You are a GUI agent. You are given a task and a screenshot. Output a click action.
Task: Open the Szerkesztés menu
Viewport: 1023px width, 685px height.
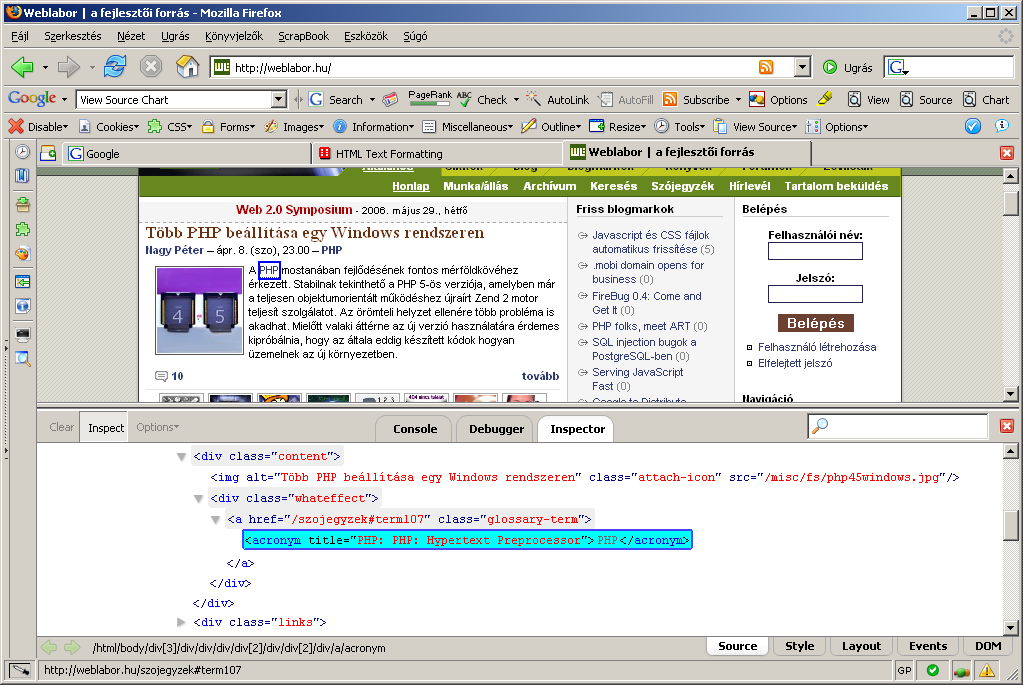(x=72, y=36)
